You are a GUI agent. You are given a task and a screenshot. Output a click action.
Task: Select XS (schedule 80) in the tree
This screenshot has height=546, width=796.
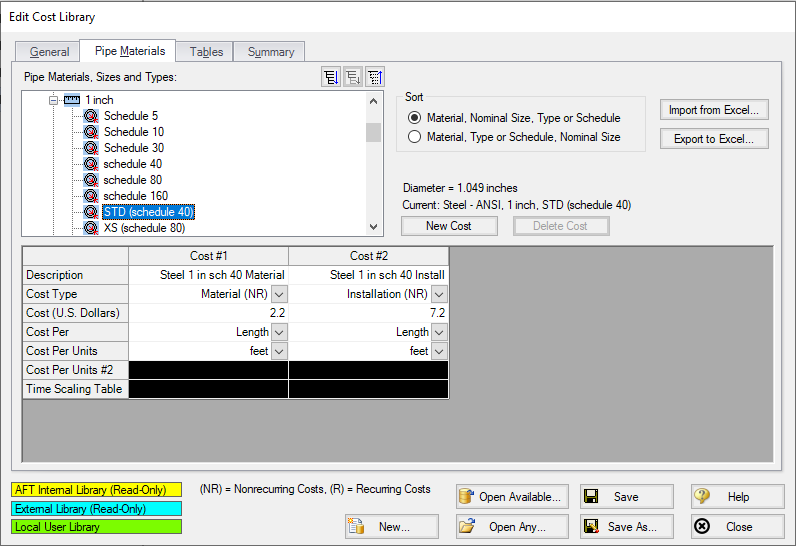(144, 228)
